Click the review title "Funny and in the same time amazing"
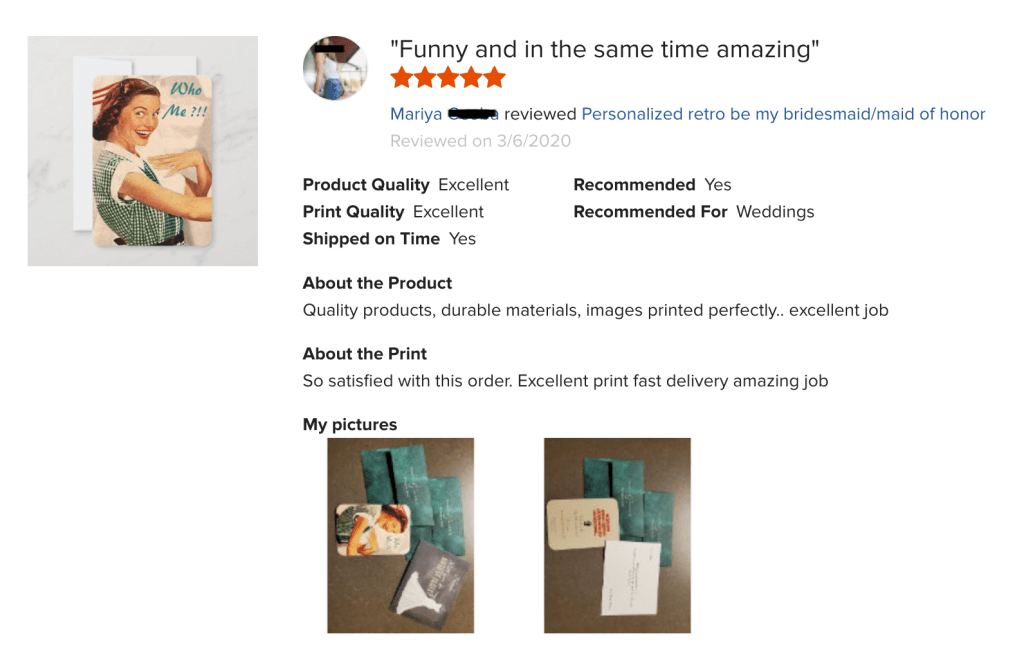1024x652 pixels. tap(604, 50)
